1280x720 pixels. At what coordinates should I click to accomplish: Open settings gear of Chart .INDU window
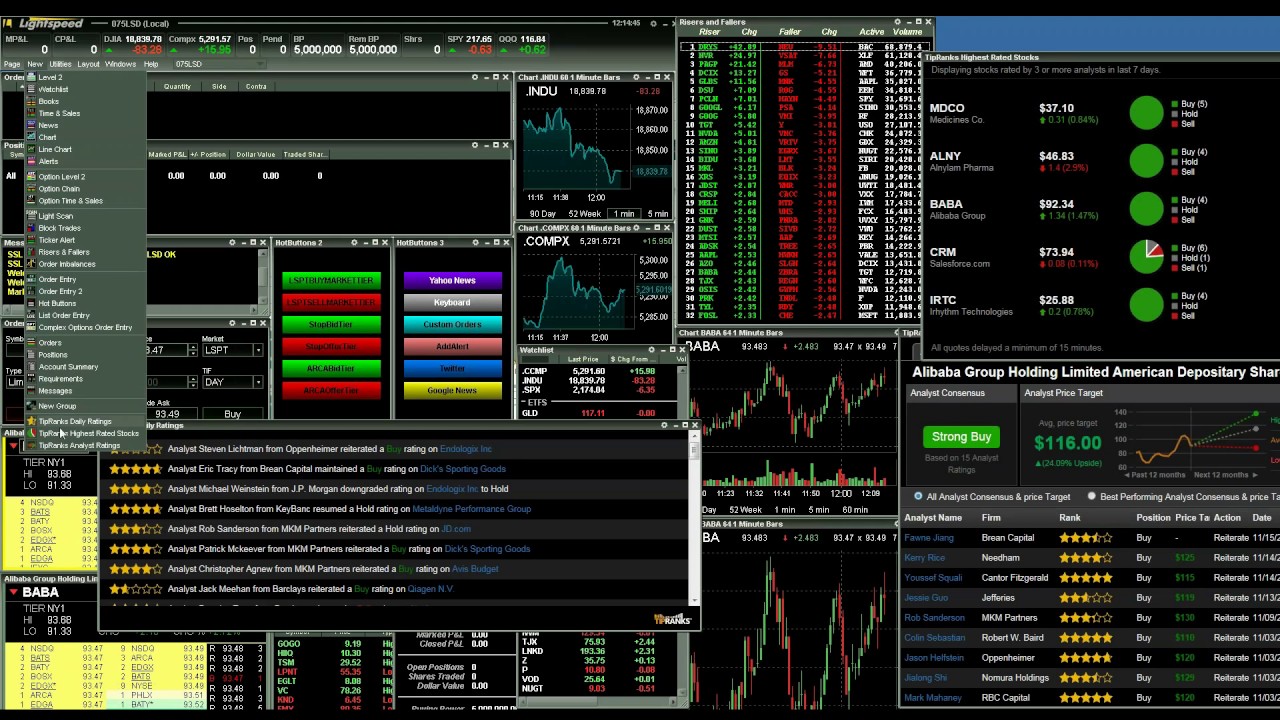[637, 77]
